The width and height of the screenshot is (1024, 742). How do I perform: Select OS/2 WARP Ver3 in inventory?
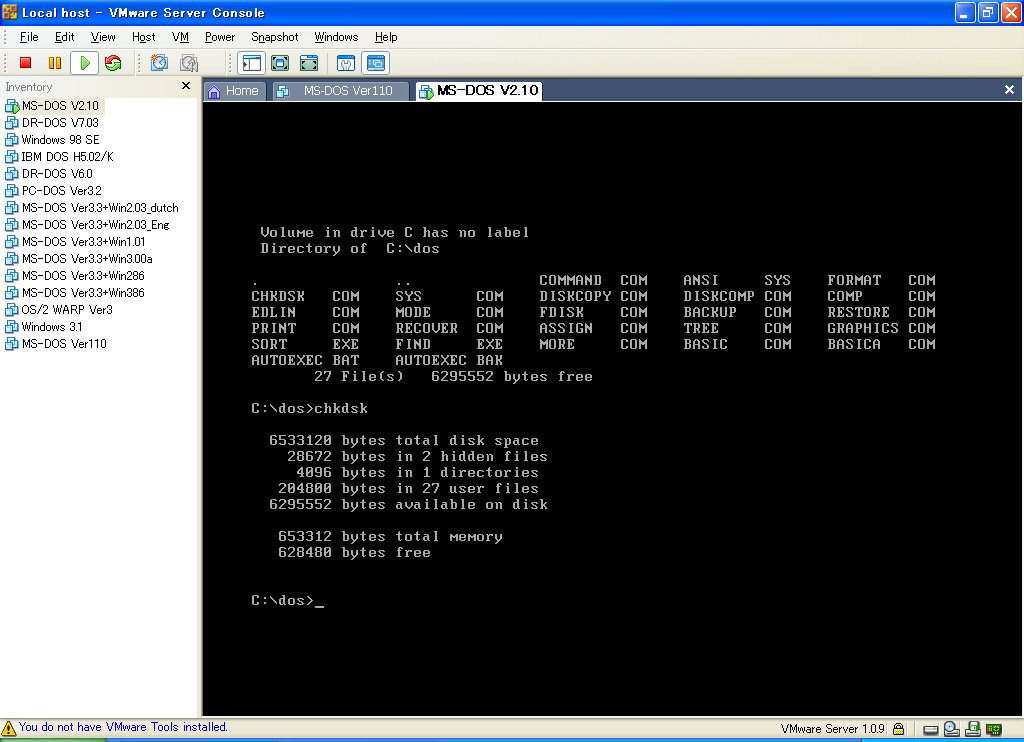coord(67,309)
